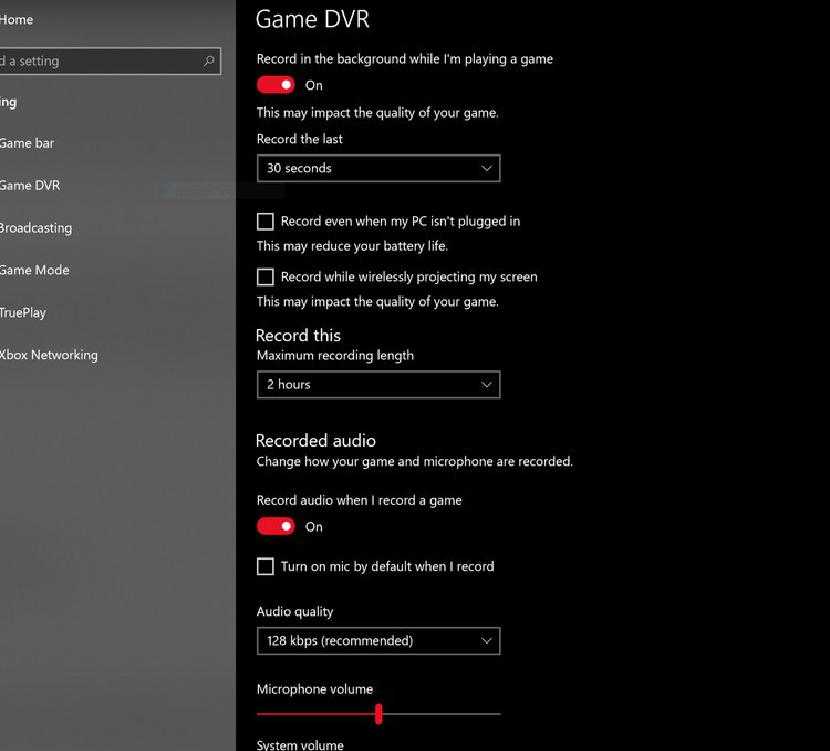830x751 pixels.
Task: Open the Audio quality dropdown
Action: pos(378,641)
